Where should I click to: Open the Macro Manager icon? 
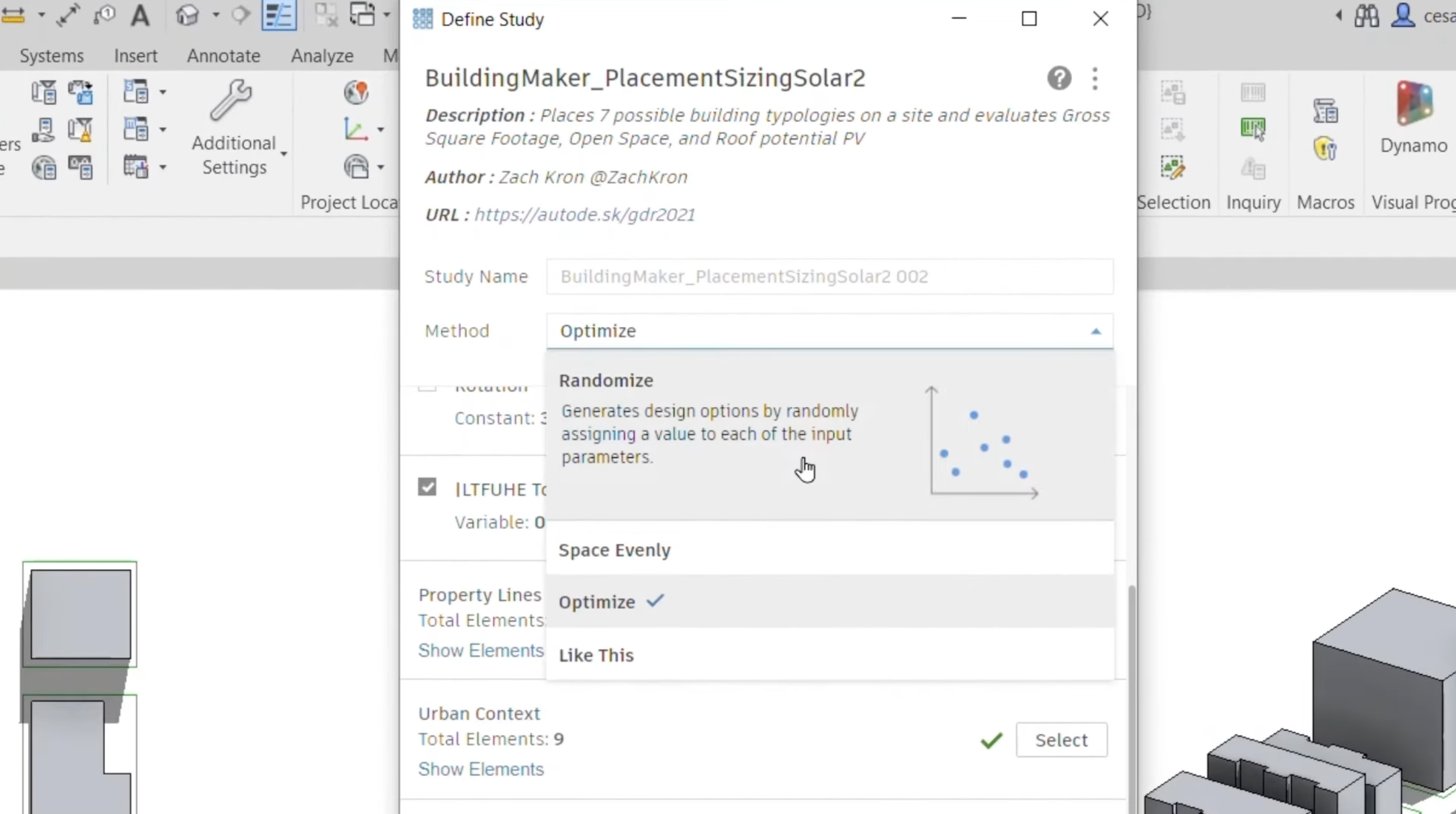[x=1325, y=111]
